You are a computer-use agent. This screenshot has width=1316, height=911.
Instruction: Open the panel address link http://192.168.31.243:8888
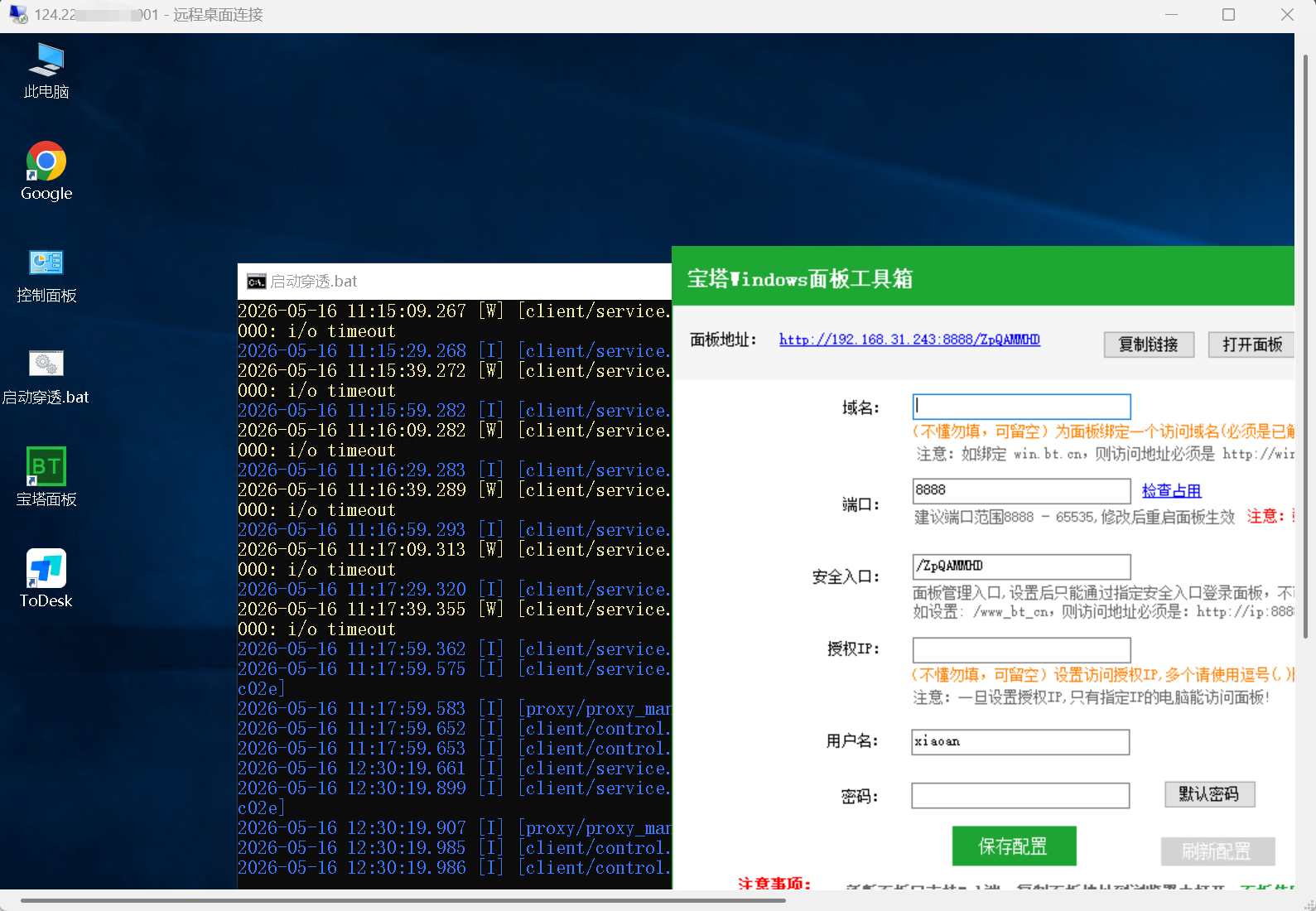point(909,340)
